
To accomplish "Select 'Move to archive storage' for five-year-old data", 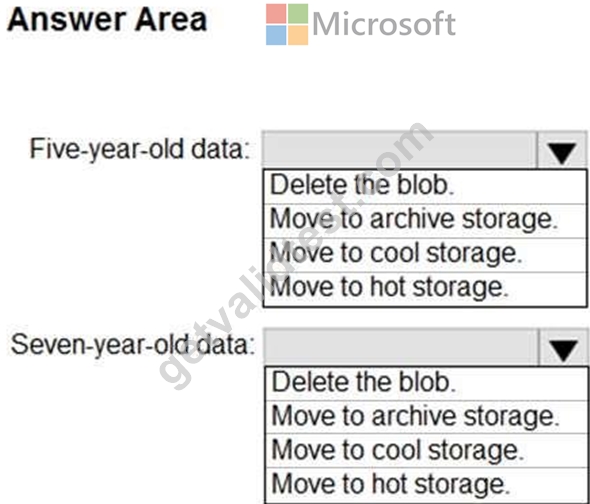I will pos(425,221).
